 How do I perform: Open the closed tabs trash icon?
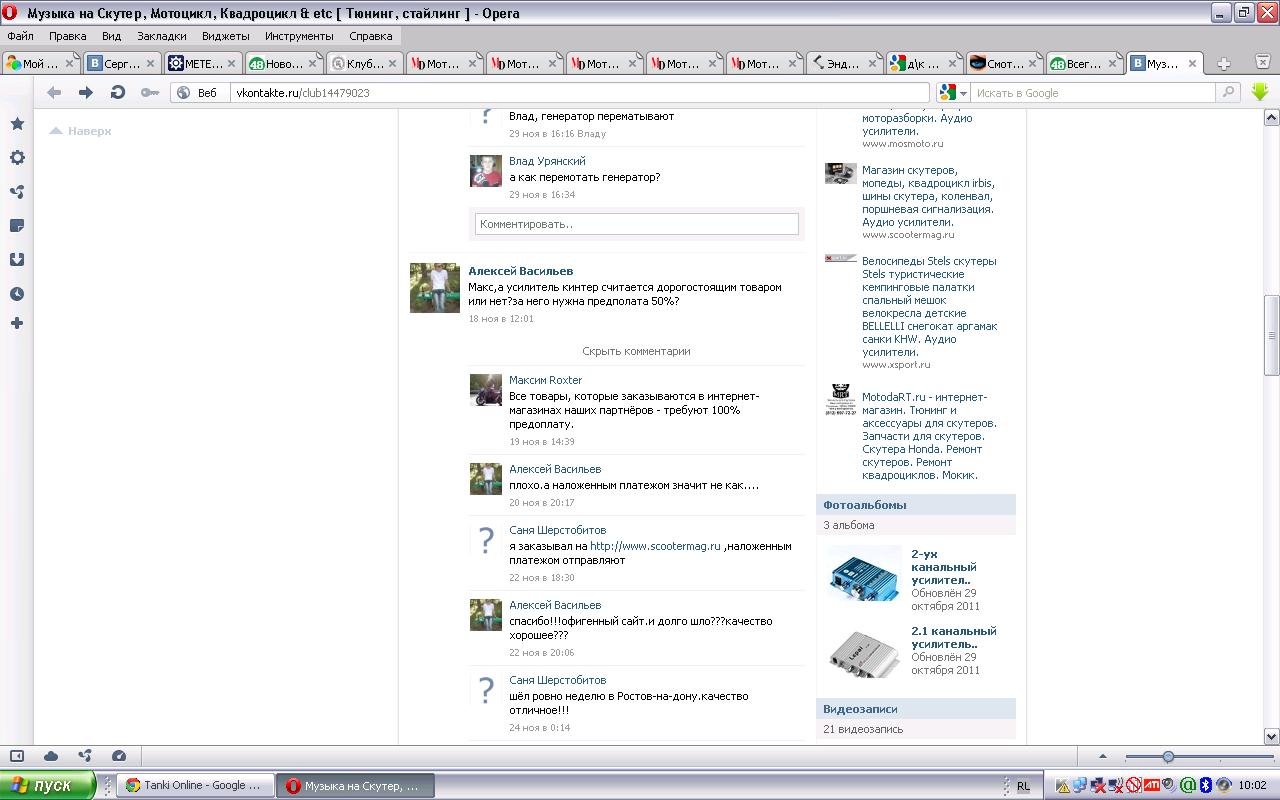[x=1262, y=62]
